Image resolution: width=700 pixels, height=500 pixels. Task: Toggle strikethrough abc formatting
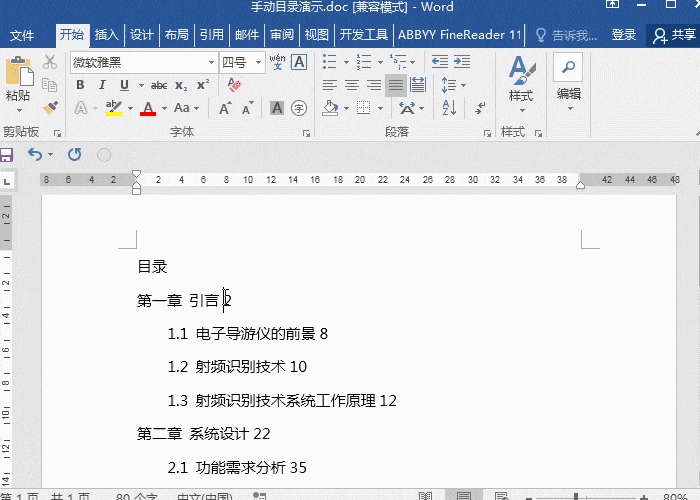click(159, 85)
